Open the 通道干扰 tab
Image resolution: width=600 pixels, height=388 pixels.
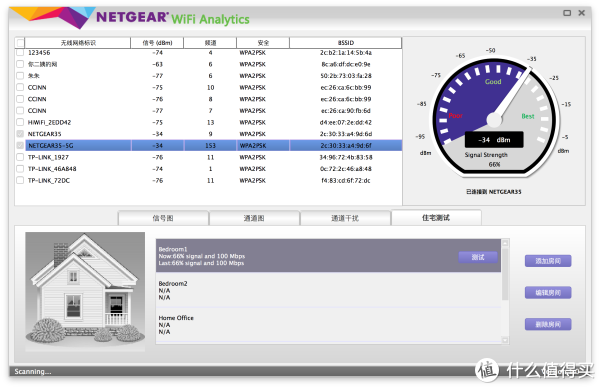(345, 218)
